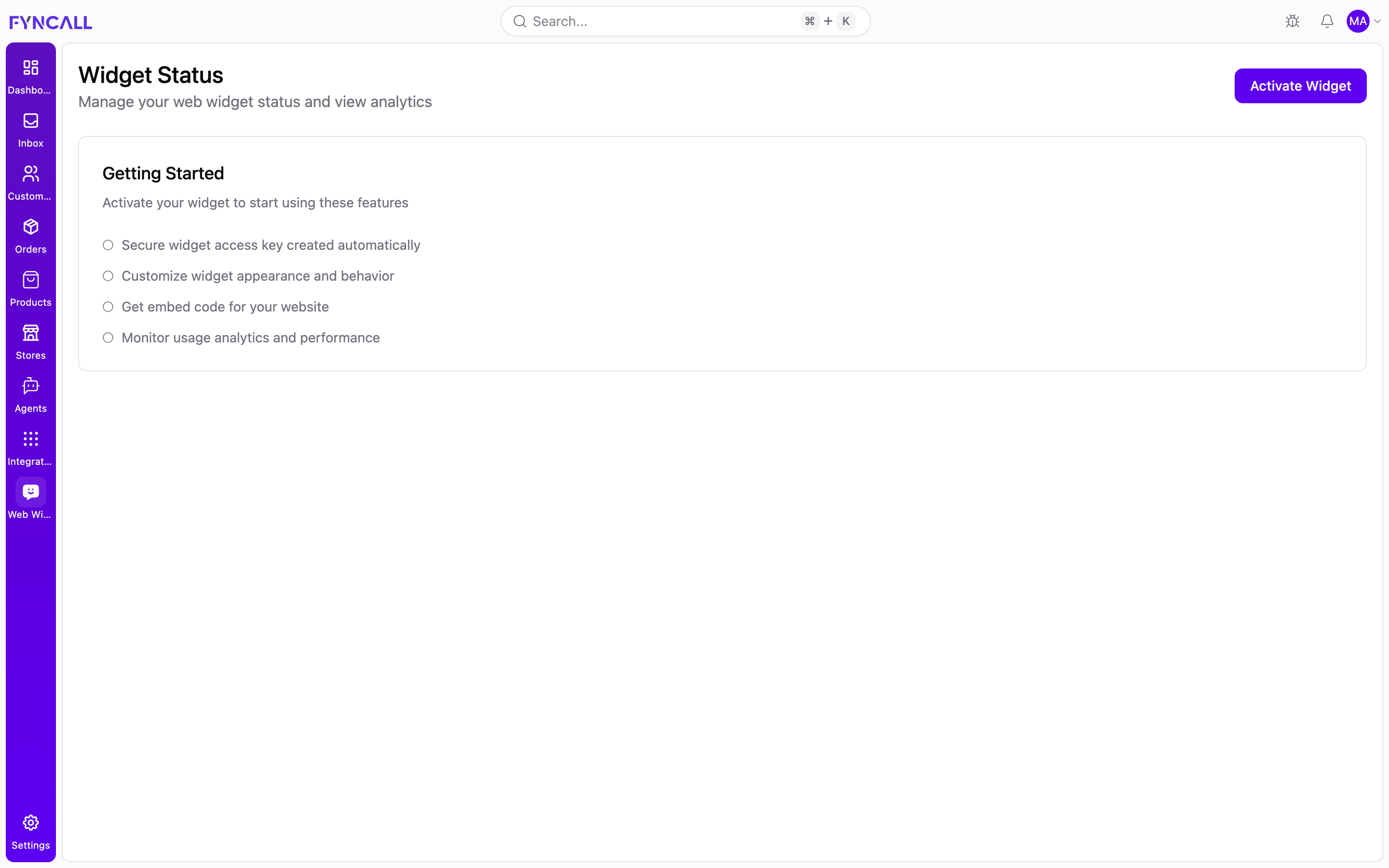Click 'Customize widget appearance and behavior' text

pos(258,276)
